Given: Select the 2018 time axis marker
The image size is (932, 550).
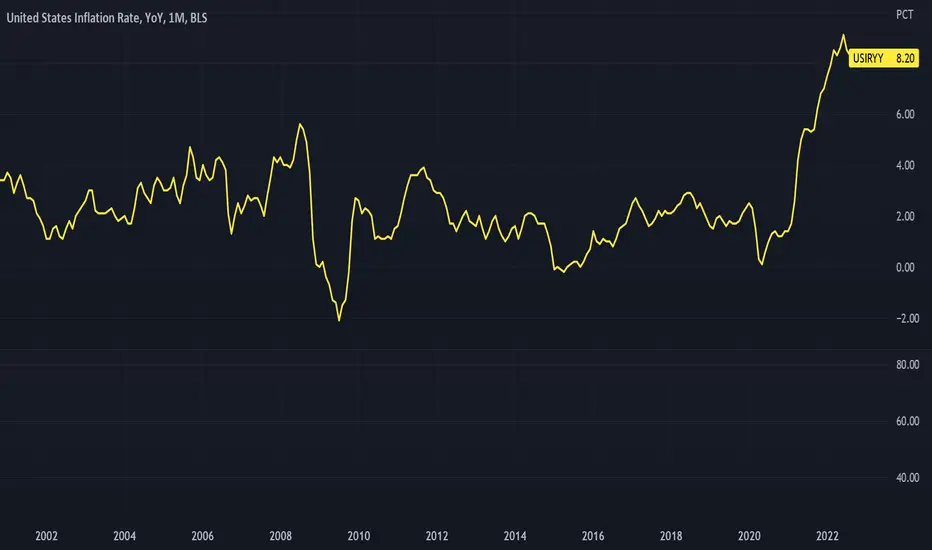Looking at the screenshot, I should pos(671,536).
